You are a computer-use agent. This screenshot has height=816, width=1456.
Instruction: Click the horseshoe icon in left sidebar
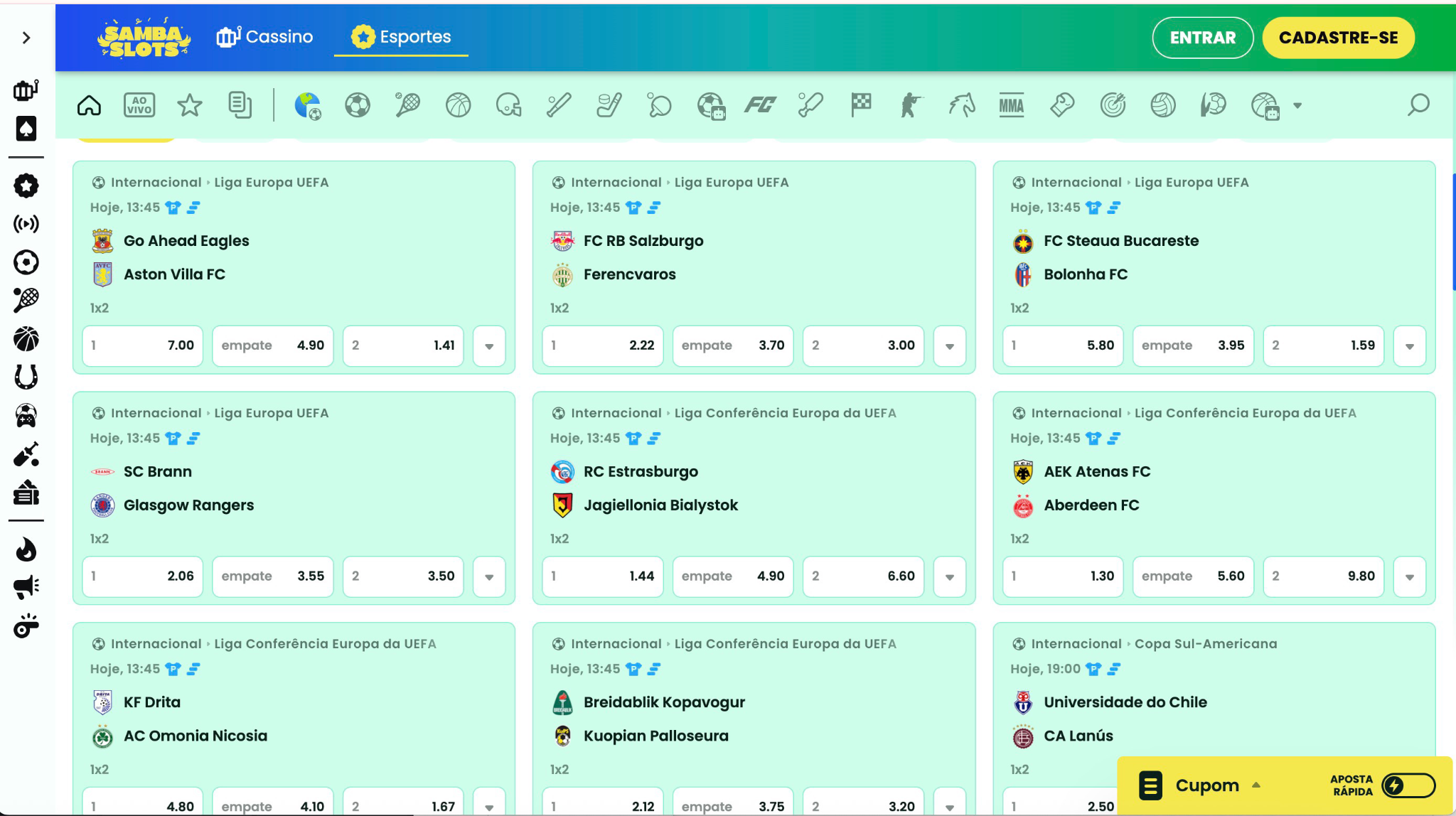(26, 377)
